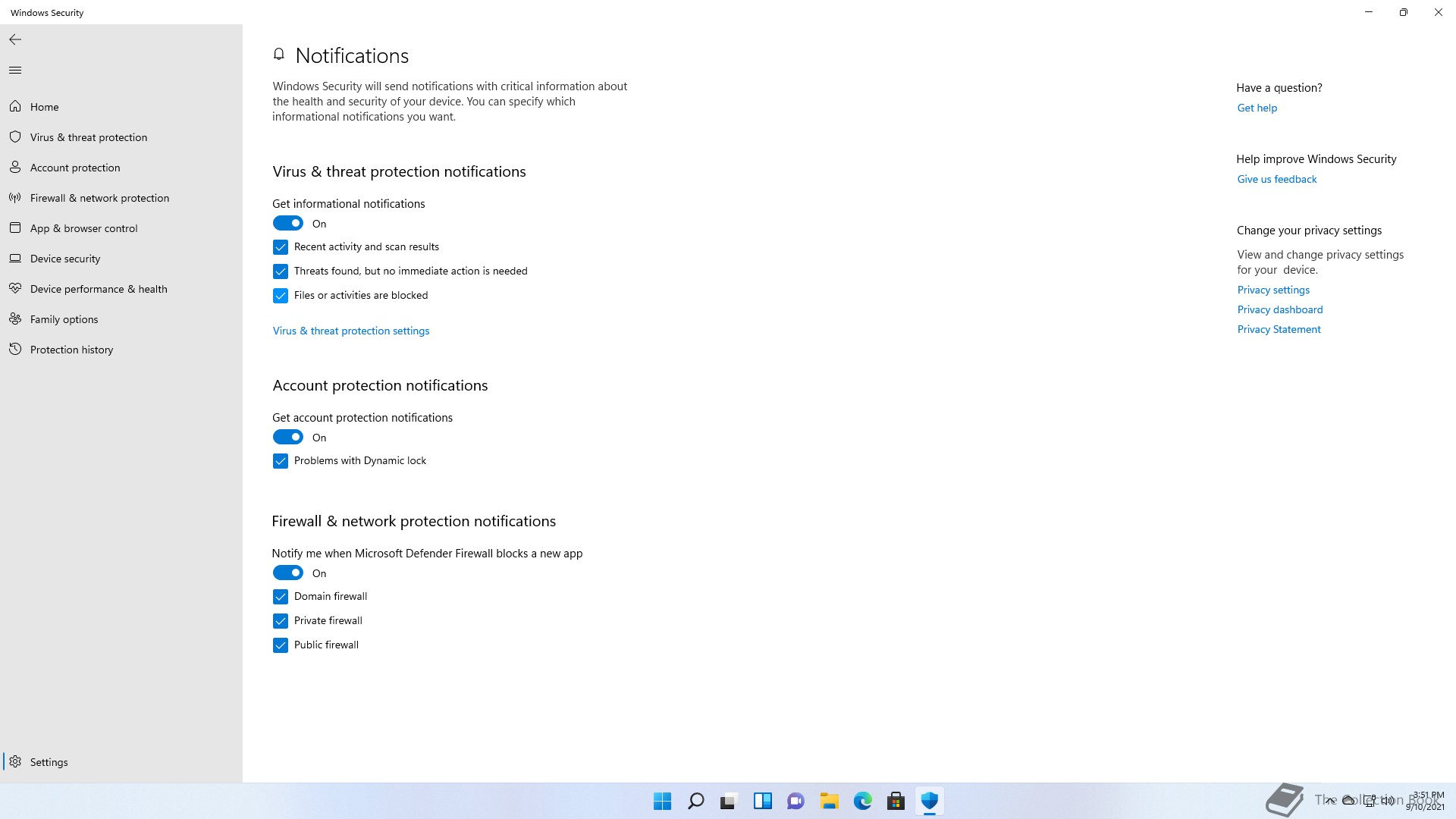Open Account protection page
Image resolution: width=1456 pixels, height=819 pixels.
[x=121, y=168]
